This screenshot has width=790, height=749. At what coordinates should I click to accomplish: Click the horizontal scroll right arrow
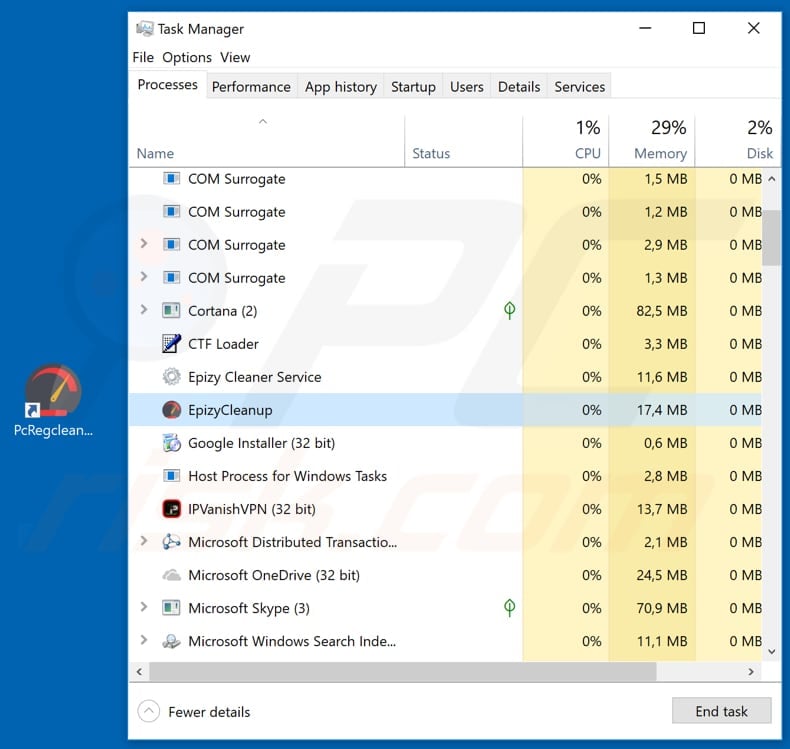(x=751, y=671)
